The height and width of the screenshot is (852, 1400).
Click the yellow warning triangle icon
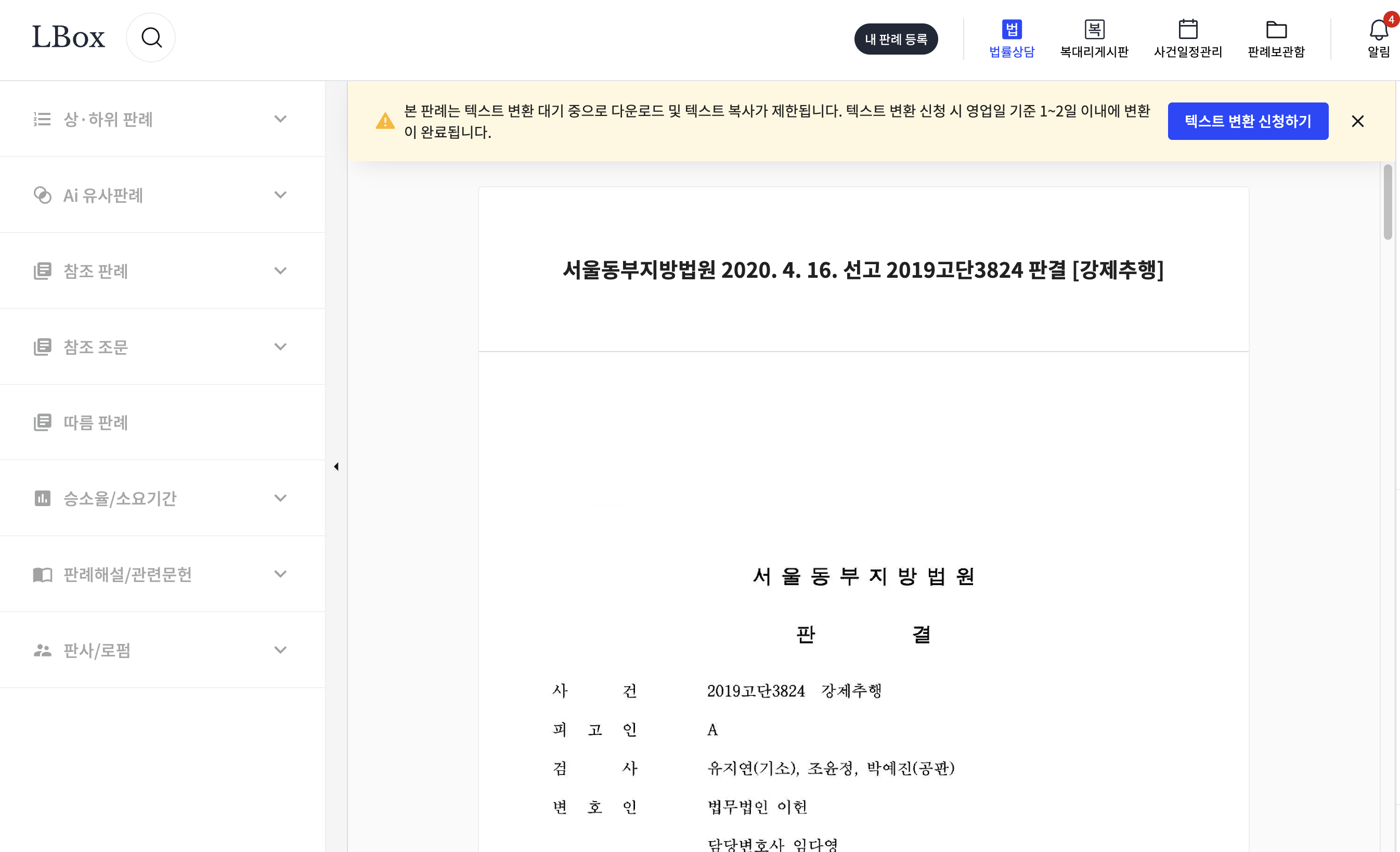(x=385, y=121)
